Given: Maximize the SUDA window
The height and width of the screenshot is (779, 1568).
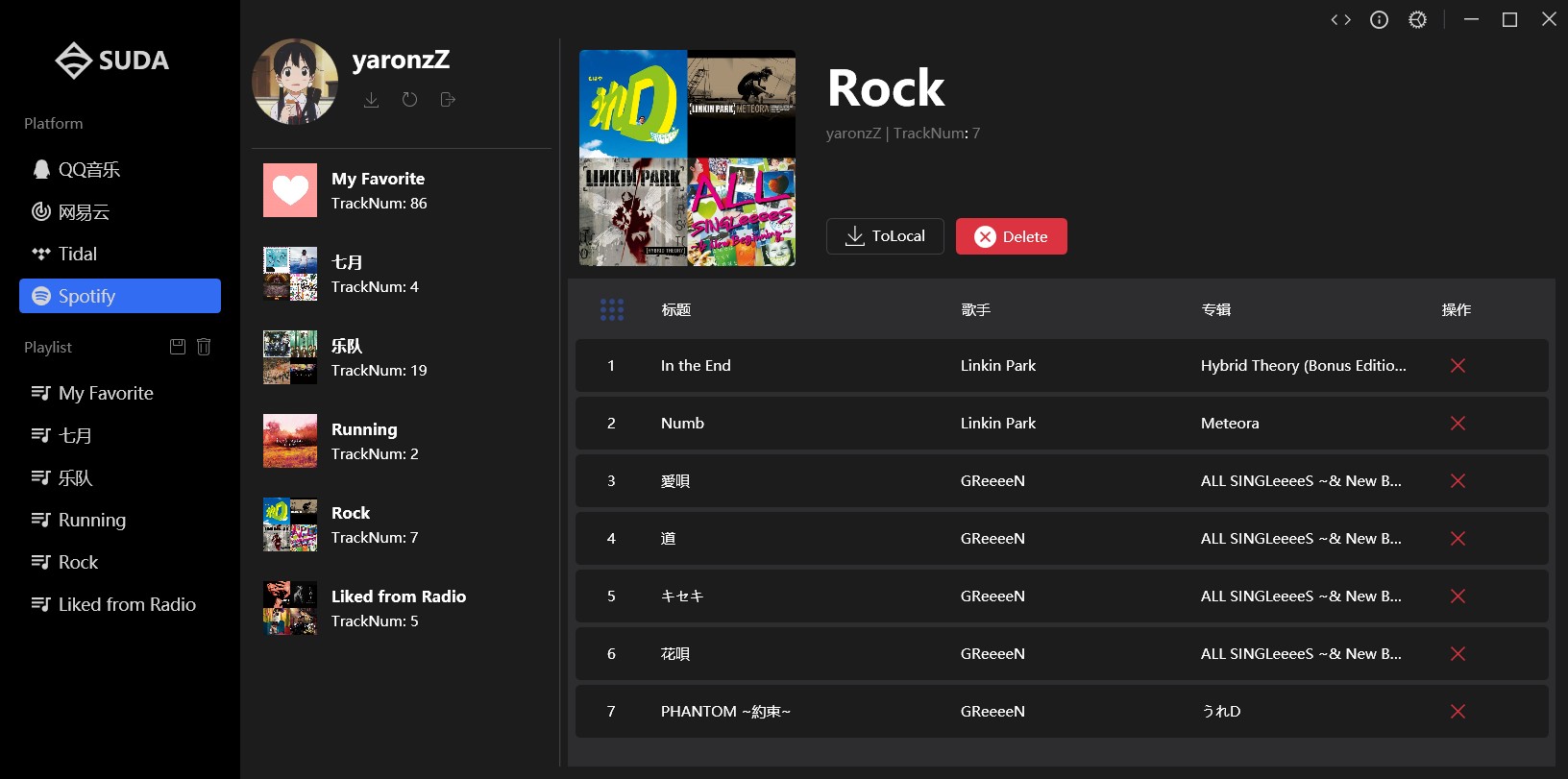Looking at the screenshot, I should 1509,19.
